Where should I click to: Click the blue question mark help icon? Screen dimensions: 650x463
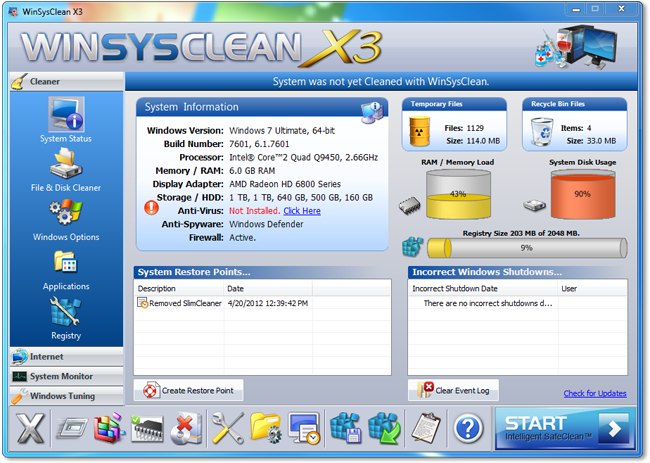467,429
